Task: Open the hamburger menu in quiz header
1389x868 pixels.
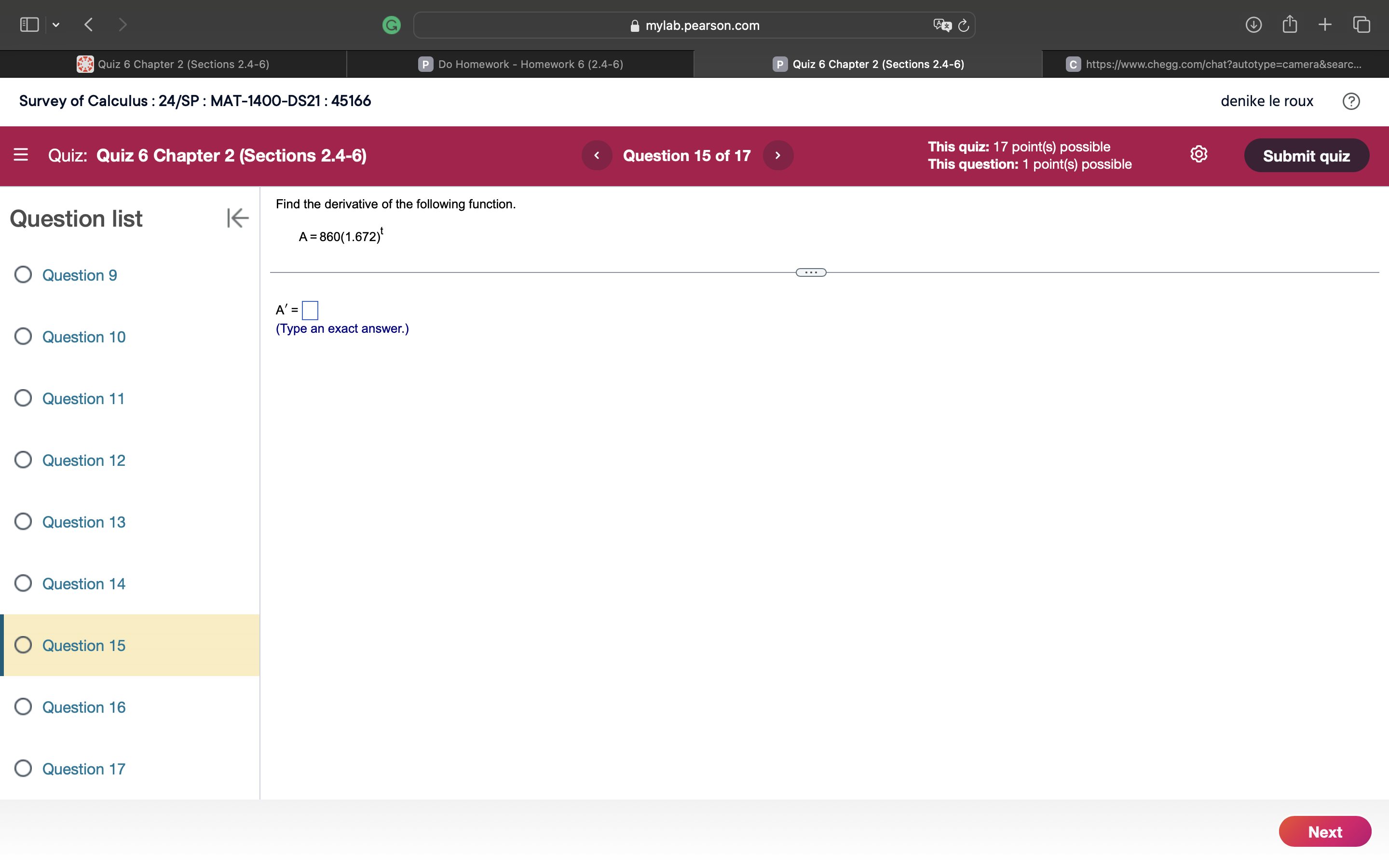Action: [x=21, y=155]
